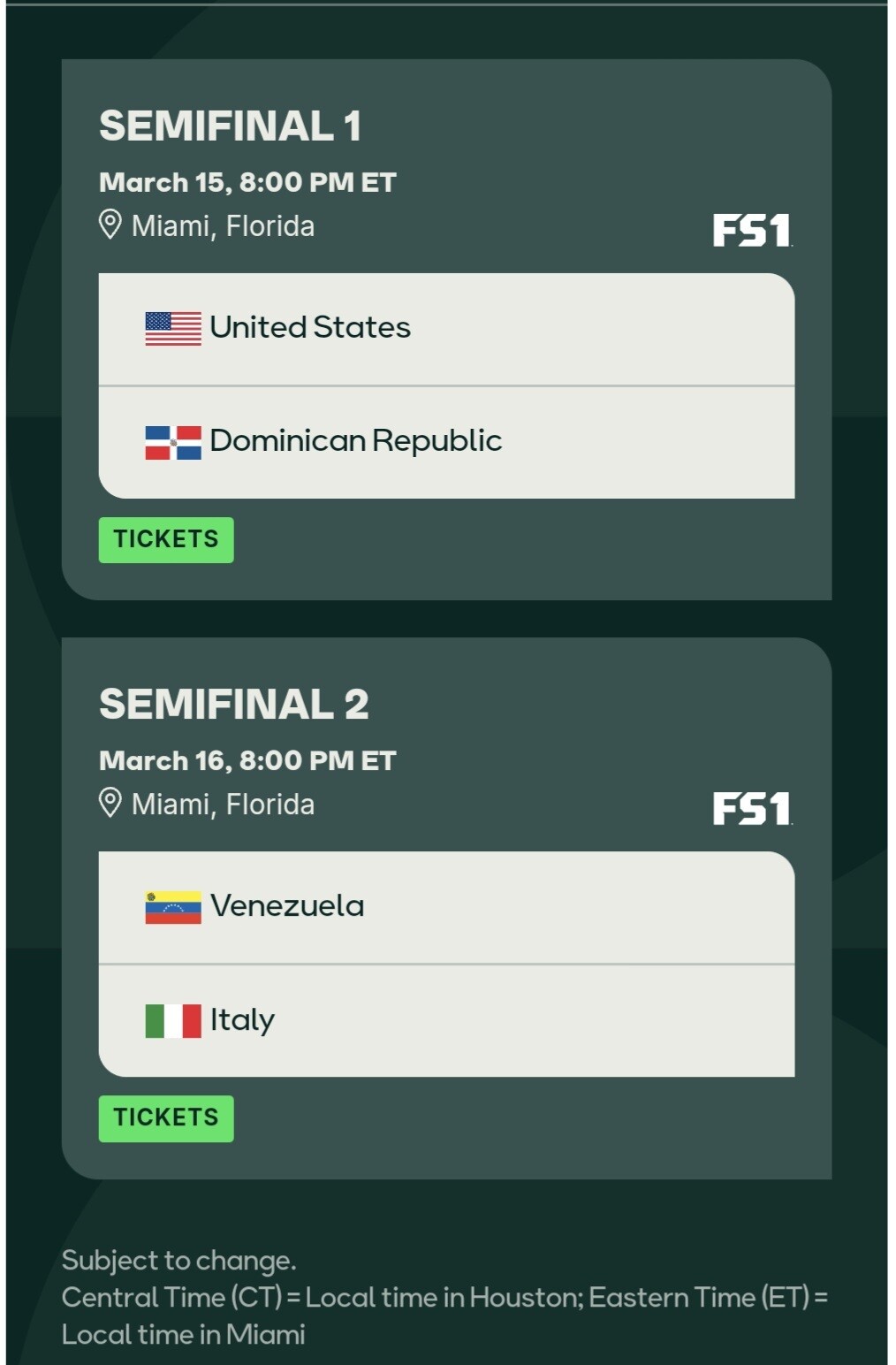Click the United States flag icon

pyautogui.click(x=173, y=328)
